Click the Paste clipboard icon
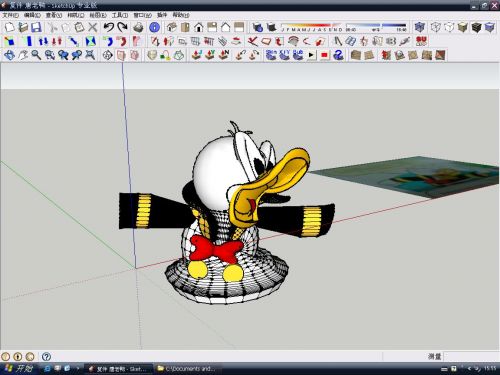The image size is (500, 375). pyautogui.click(x=79, y=27)
